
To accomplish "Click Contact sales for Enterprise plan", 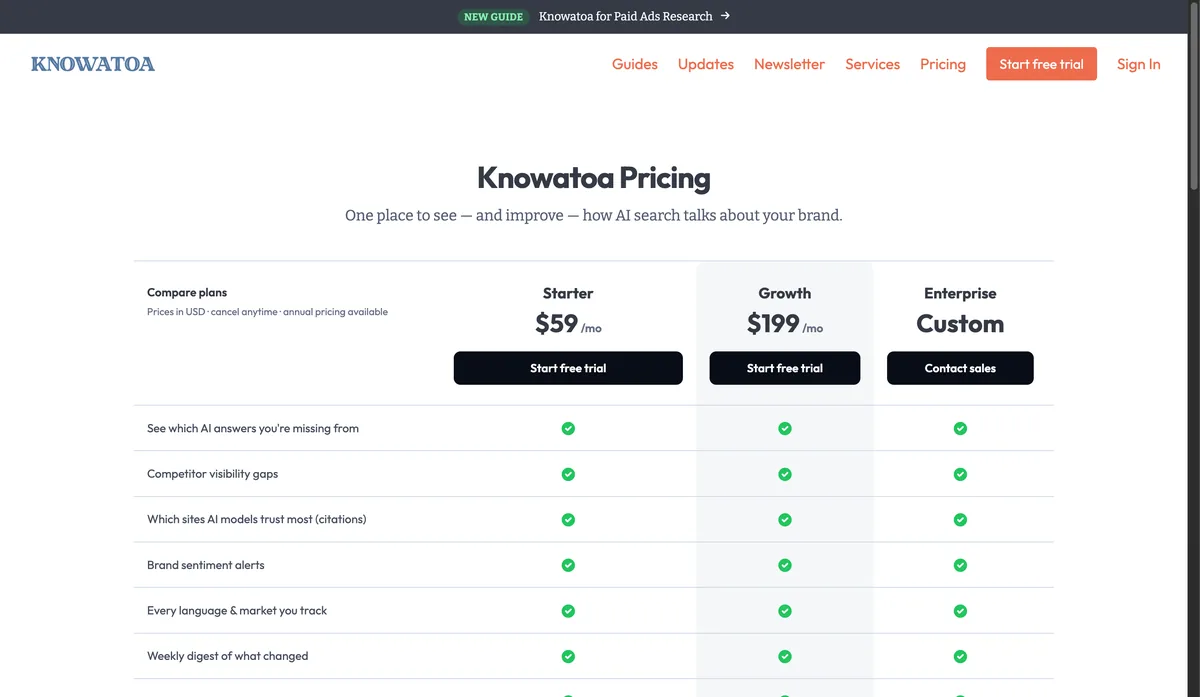I will tap(960, 368).
